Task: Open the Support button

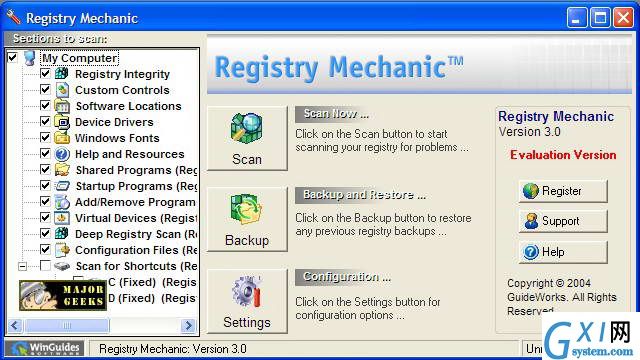Action: coord(563,221)
